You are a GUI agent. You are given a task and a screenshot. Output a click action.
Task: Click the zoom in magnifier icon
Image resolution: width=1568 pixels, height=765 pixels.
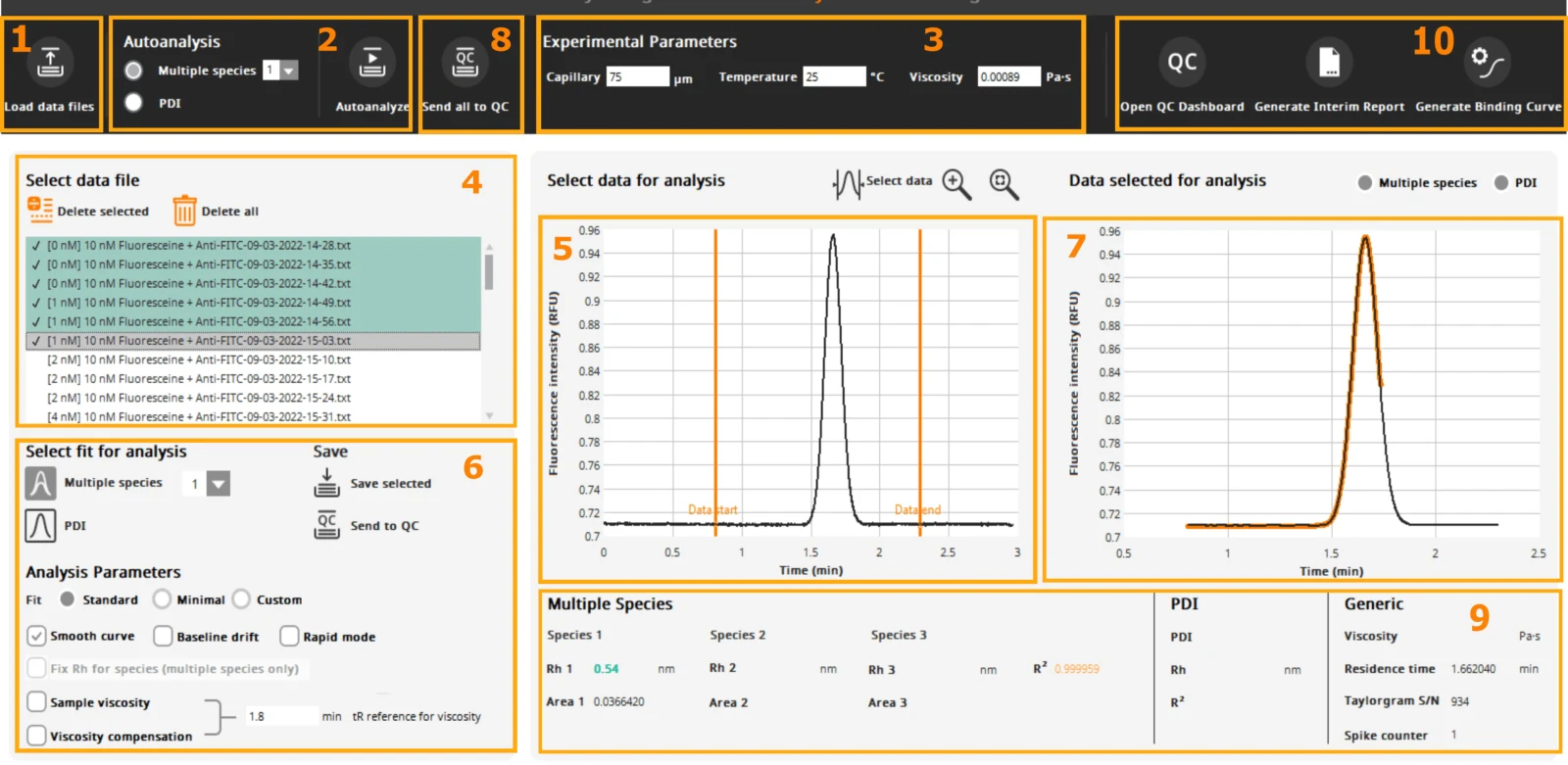pos(956,183)
